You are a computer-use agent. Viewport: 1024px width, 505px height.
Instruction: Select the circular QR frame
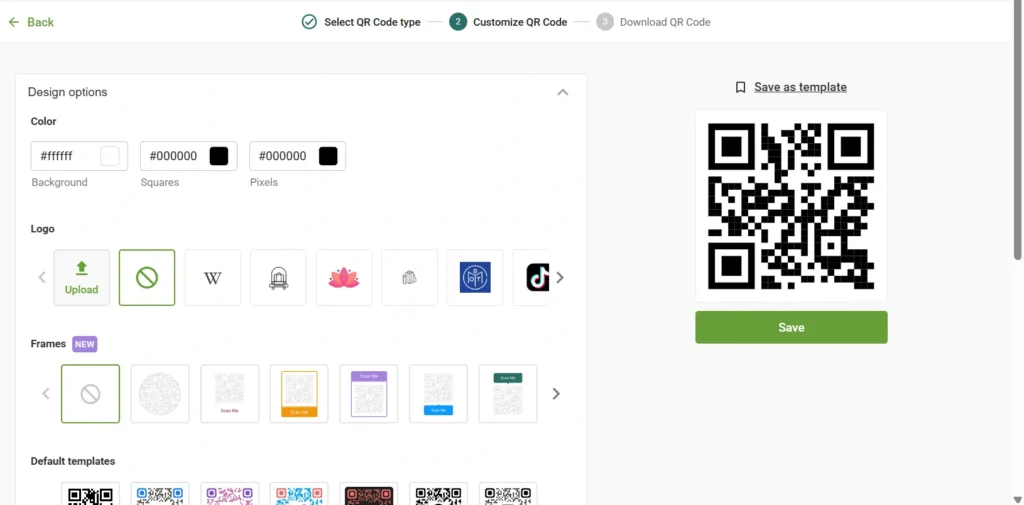(160, 394)
